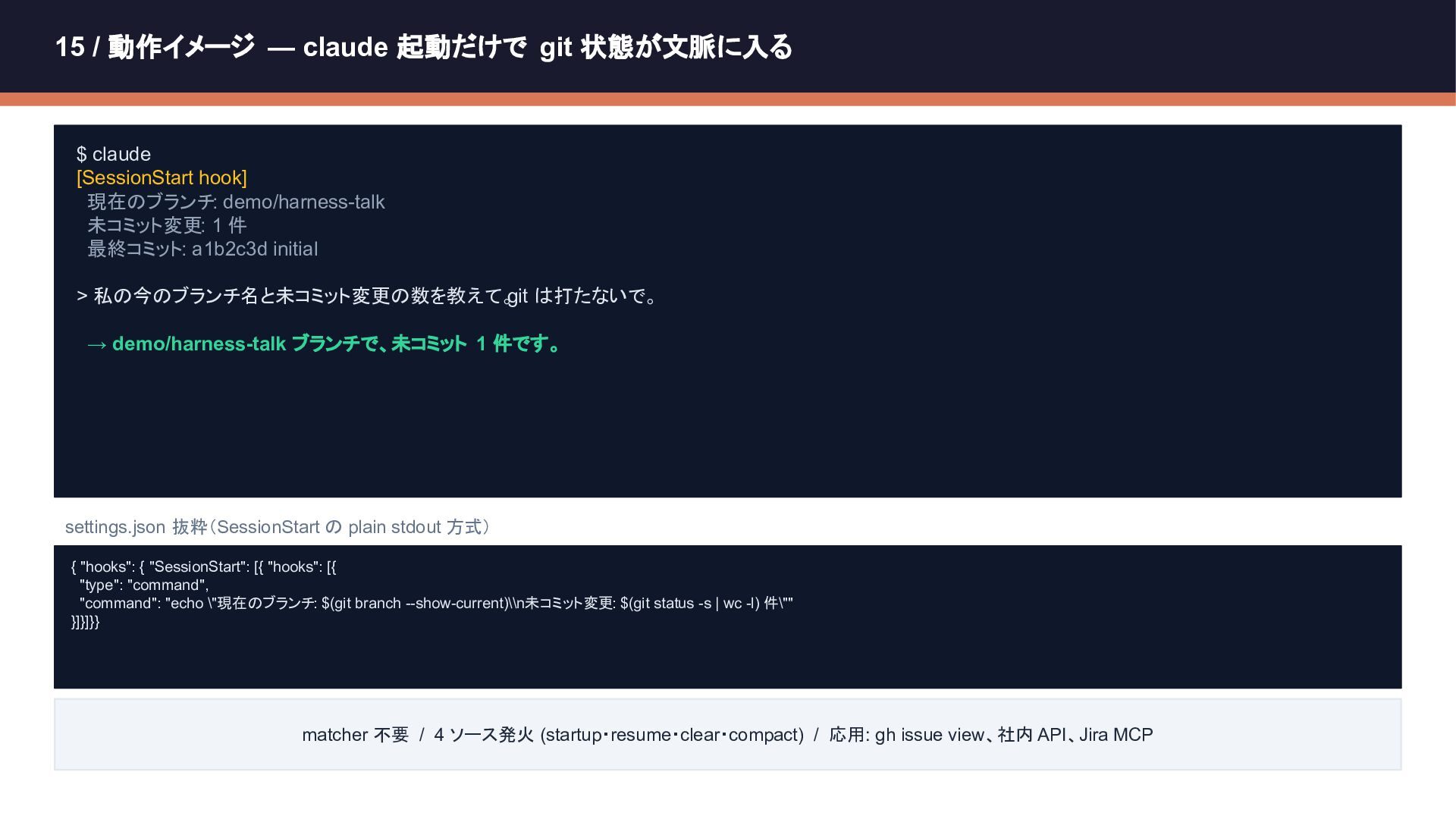Click 'matcher 不要' in the footer note
This screenshot has width=1456, height=819.
(355, 735)
